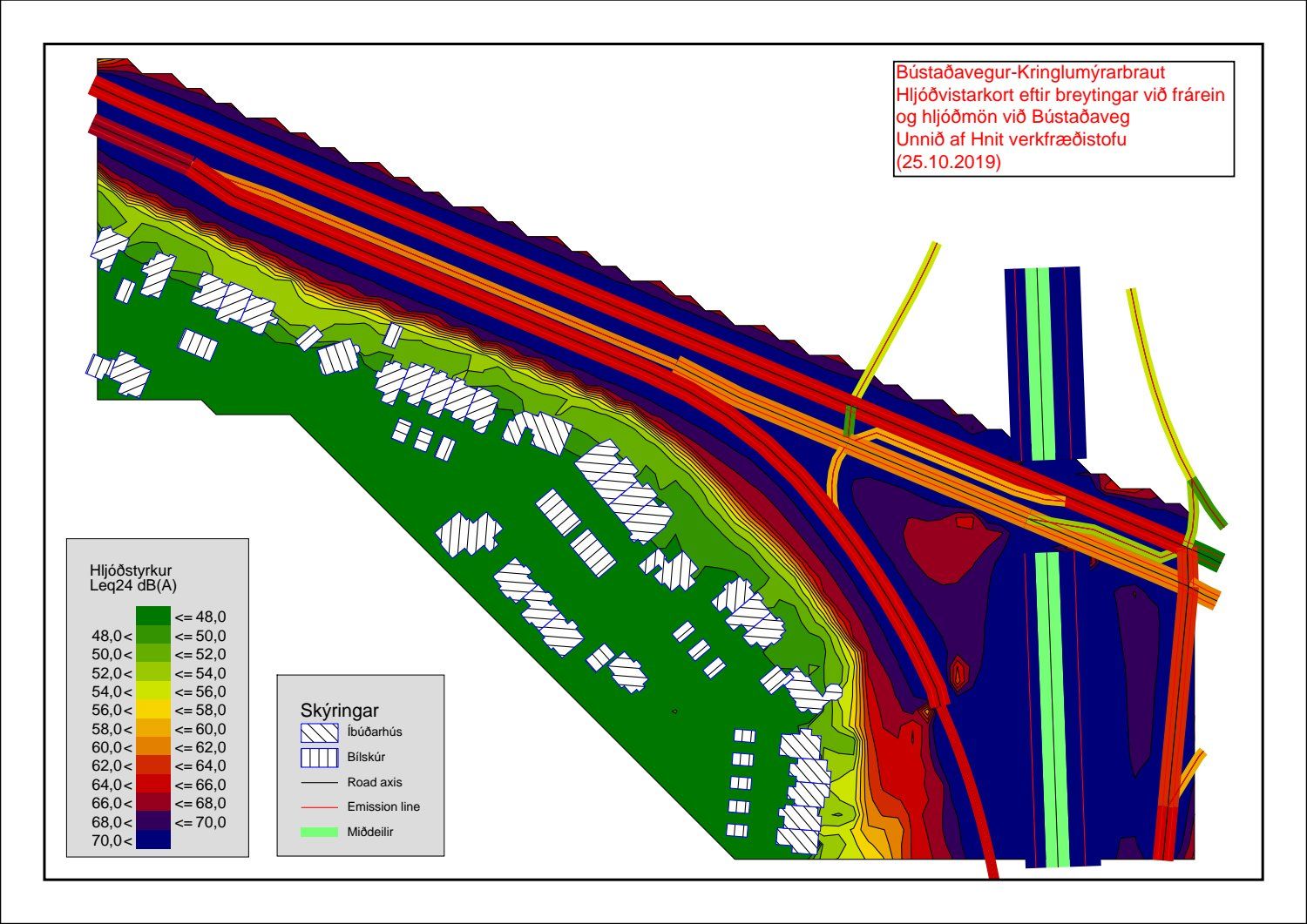Click the Íbúðarhús legend text label
Viewport: 1307px width, 924px height.
tap(375, 732)
